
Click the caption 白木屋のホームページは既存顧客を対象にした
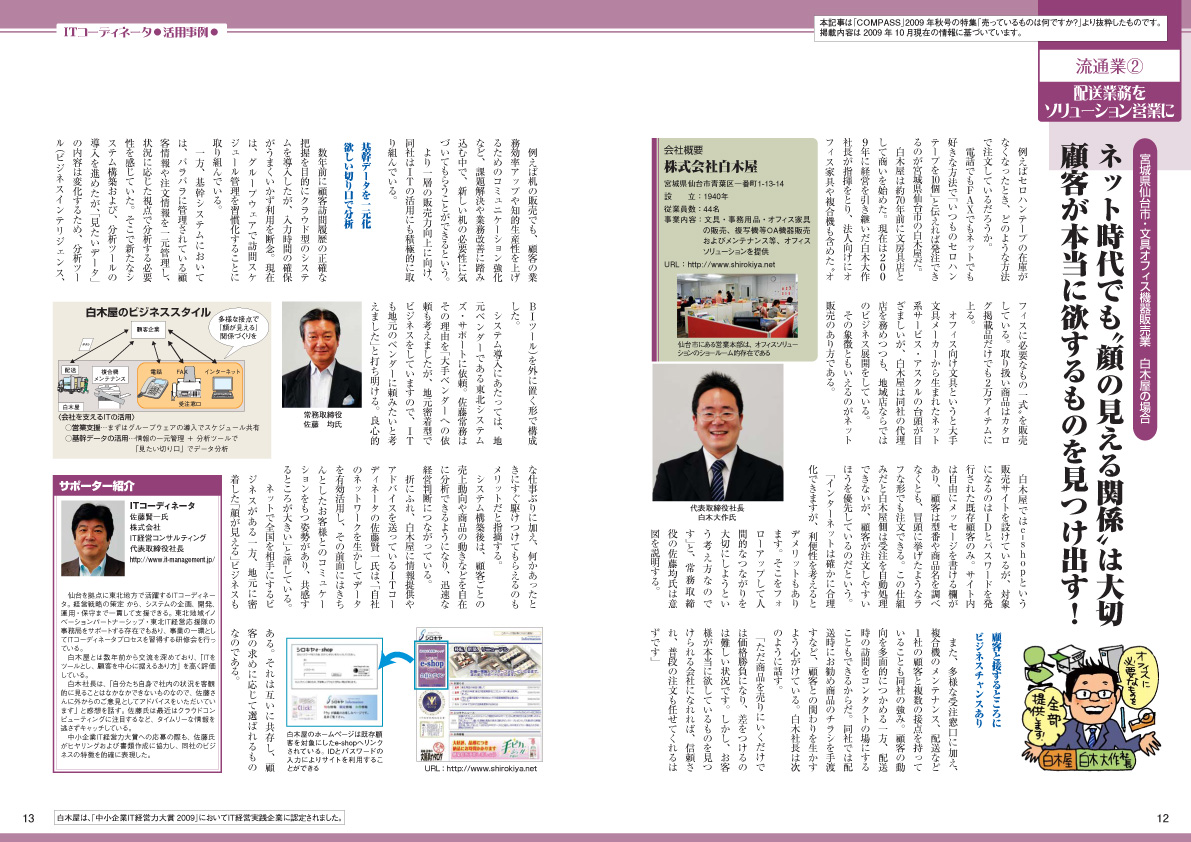(335, 751)
